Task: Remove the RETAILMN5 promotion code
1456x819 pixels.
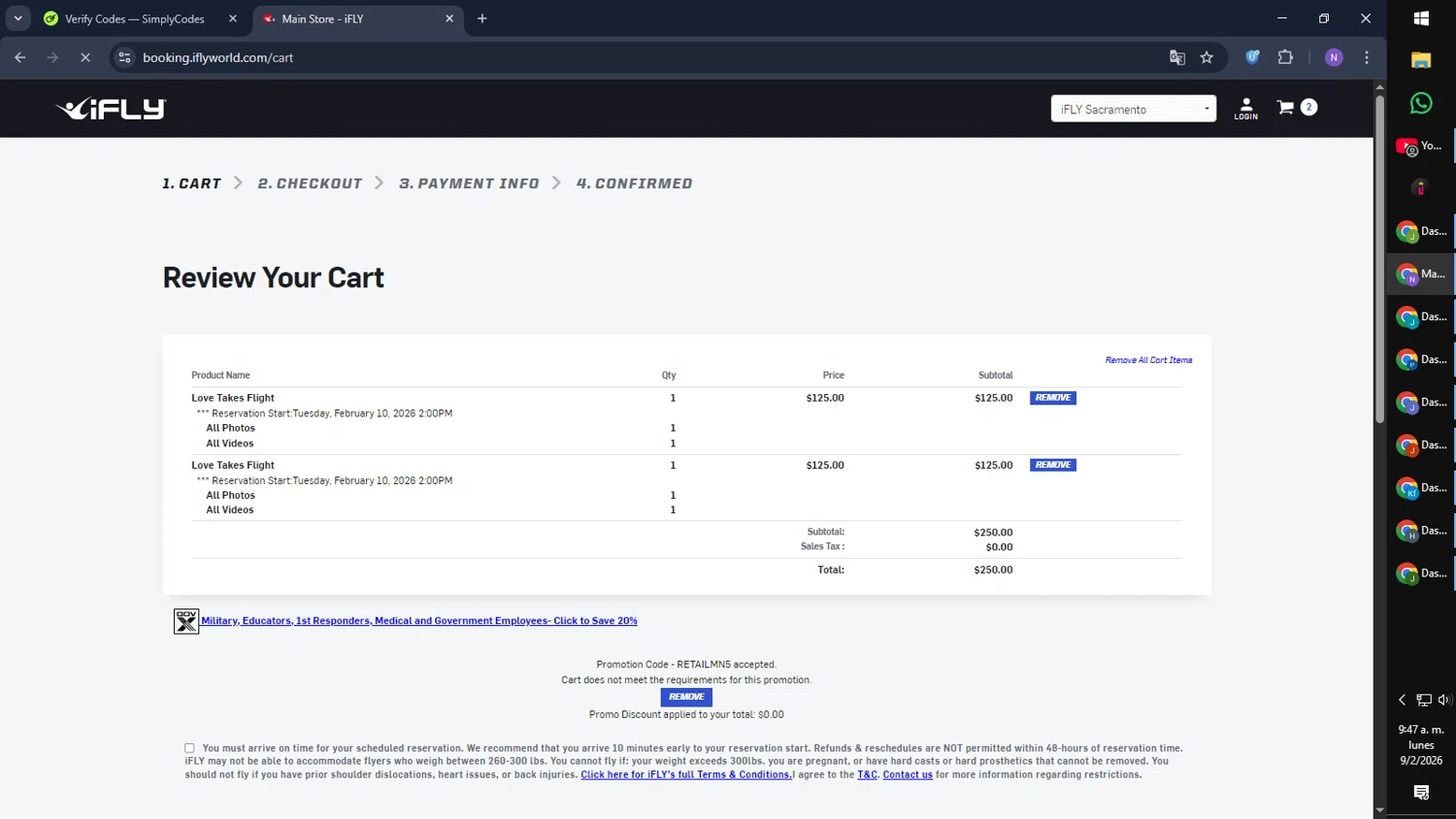Action: [x=686, y=697]
